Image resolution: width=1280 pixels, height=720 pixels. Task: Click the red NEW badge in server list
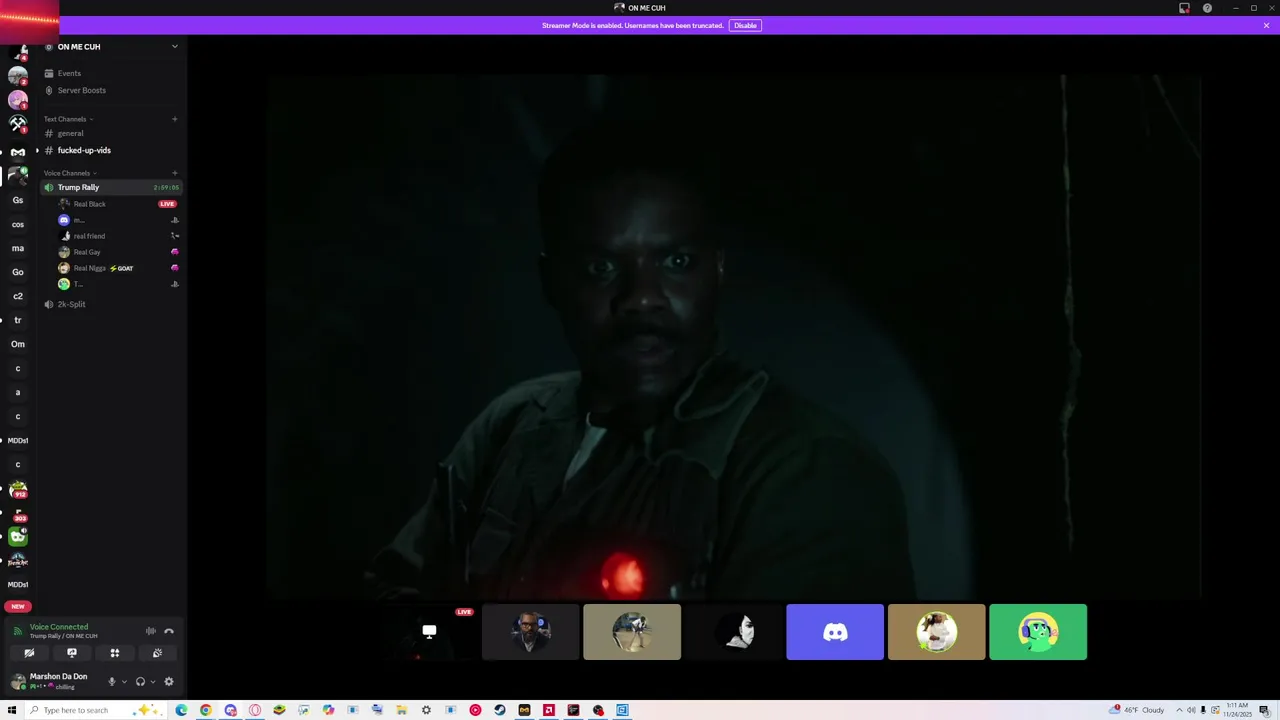18,606
